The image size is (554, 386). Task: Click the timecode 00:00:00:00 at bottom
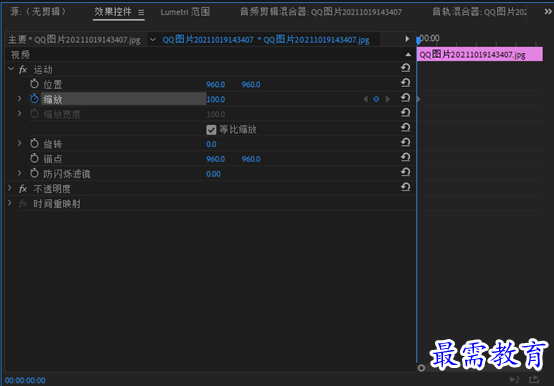tap(25, 380)
